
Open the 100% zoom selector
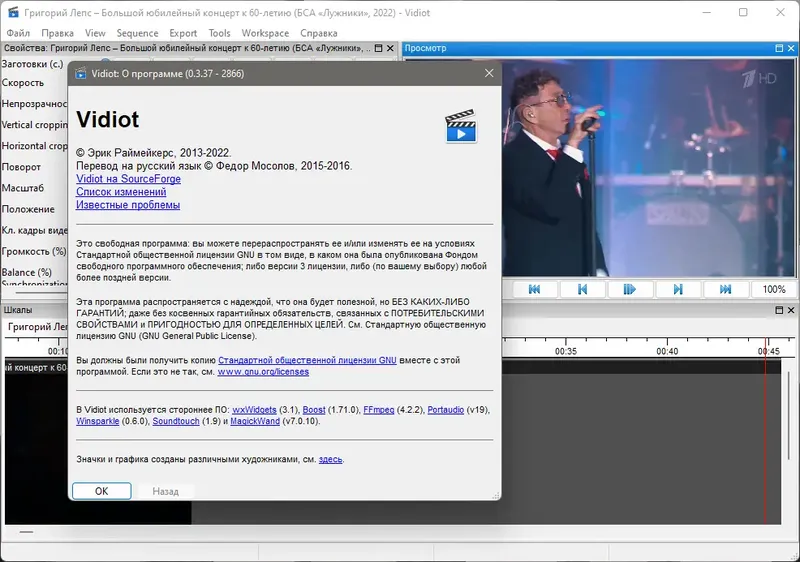tap(773, 289)
